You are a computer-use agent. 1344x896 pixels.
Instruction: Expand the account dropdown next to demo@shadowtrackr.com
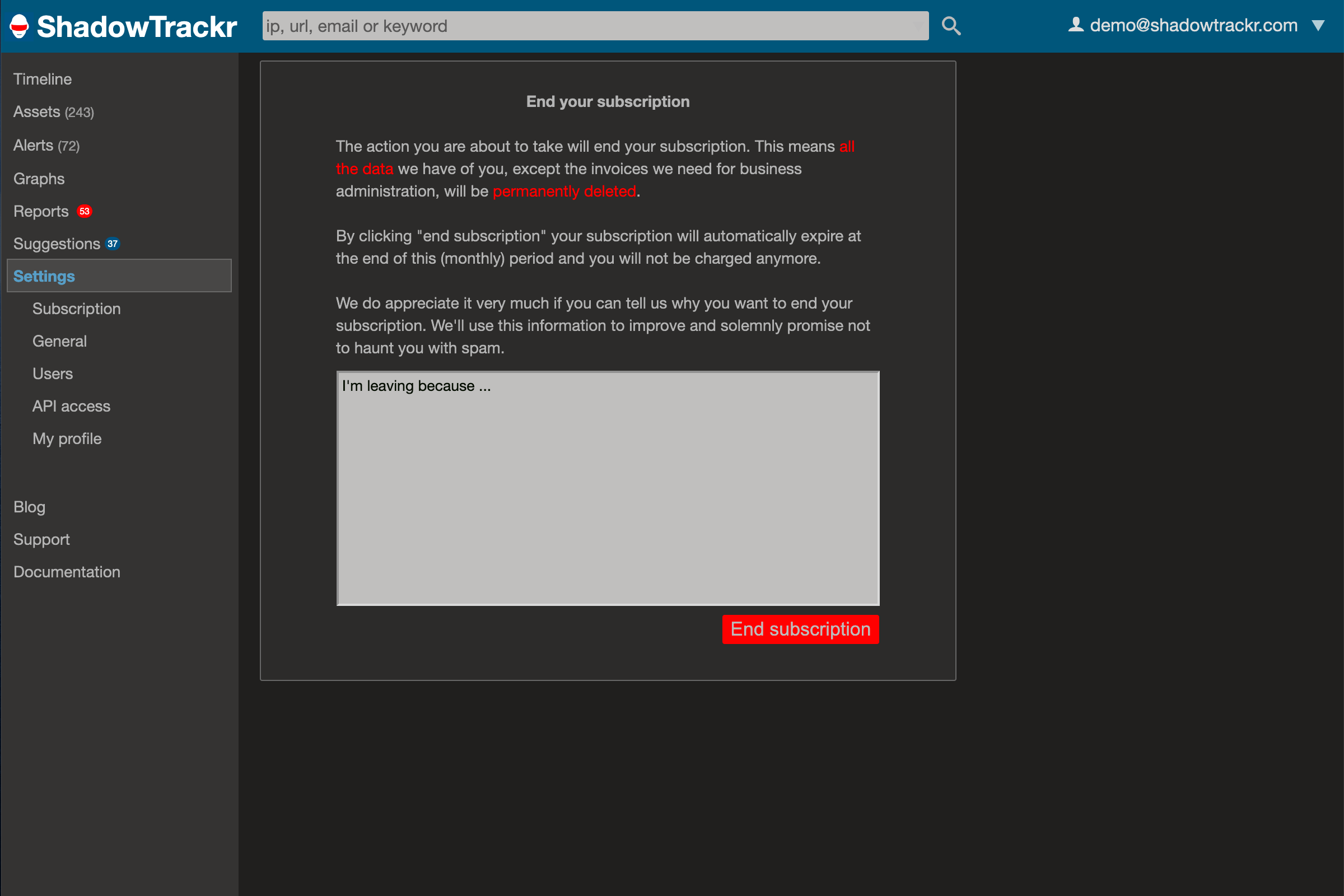point(1319,25)
